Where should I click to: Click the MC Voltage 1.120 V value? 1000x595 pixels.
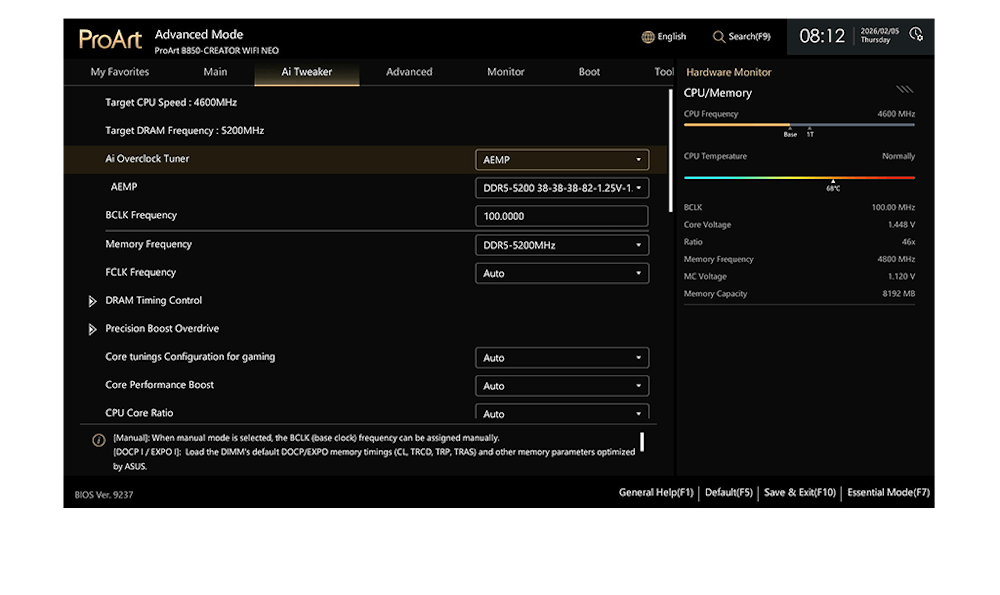pos(901,276)
